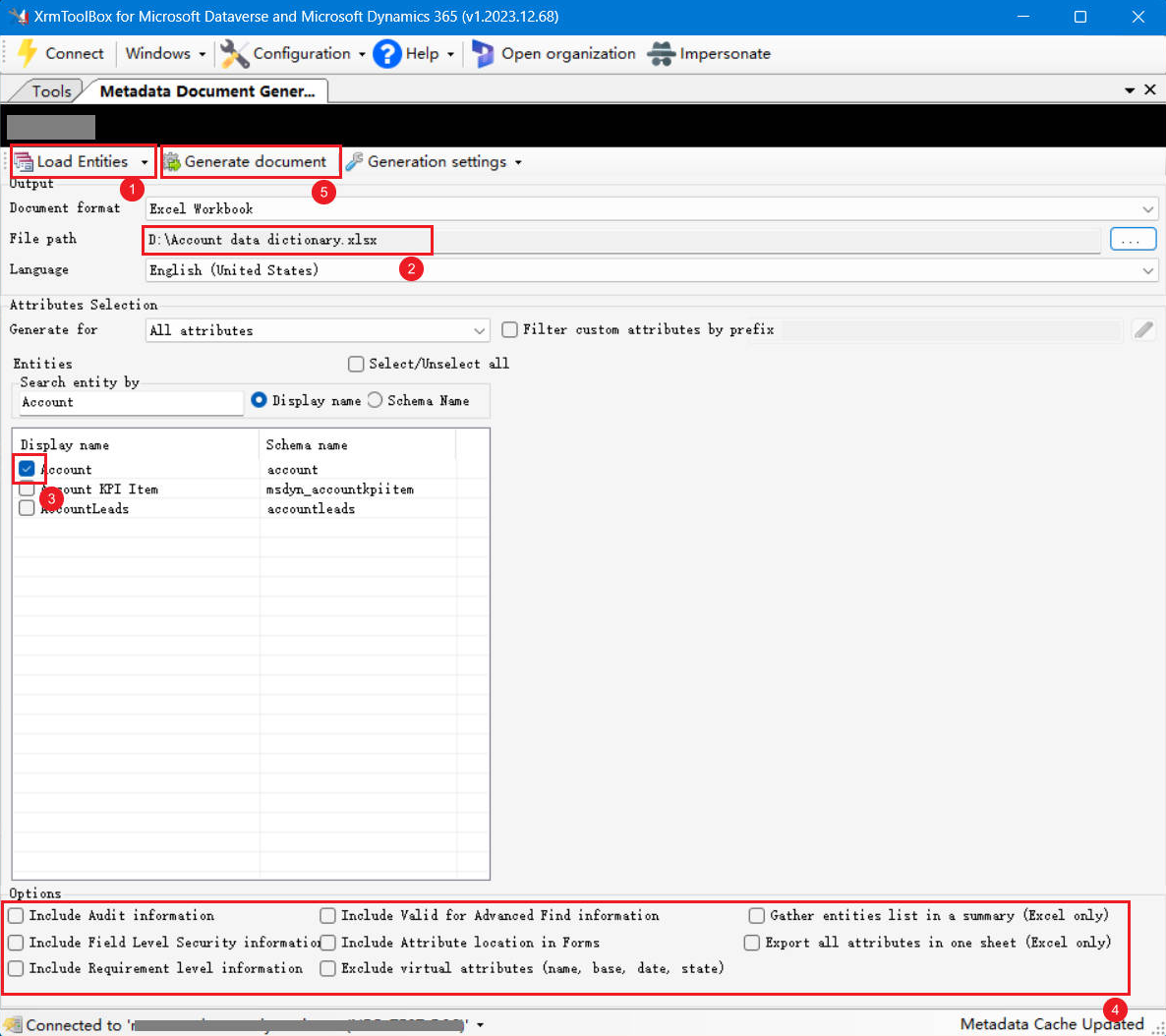Enable Gather entities list in a summary
The height and width of the screenshot is (1036, 1166).
coord(757,915)
